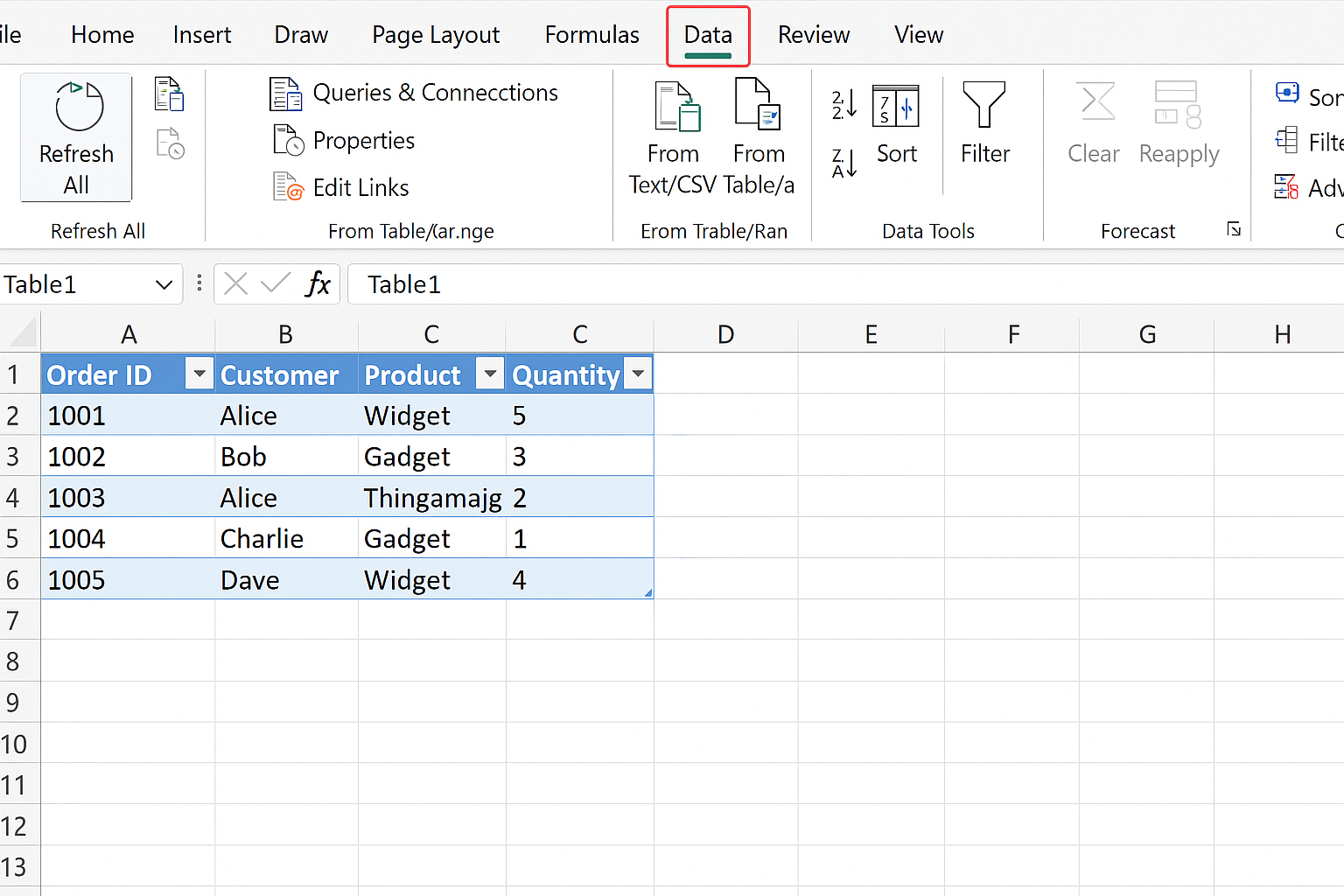The height and width of the screenshot is (896, 1344).
Task: Select the Alice cell in row 4
Action: 286,498
